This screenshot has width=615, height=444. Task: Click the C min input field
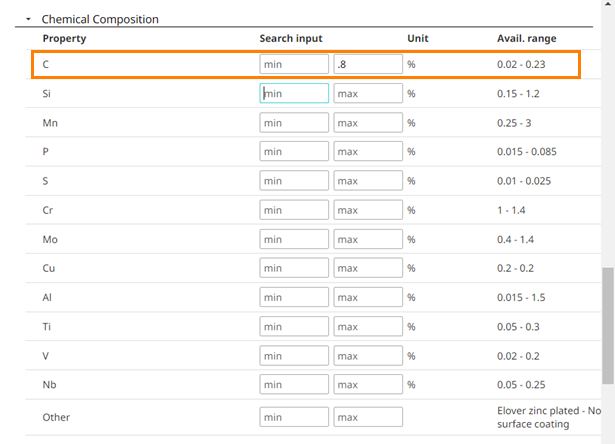293,64
